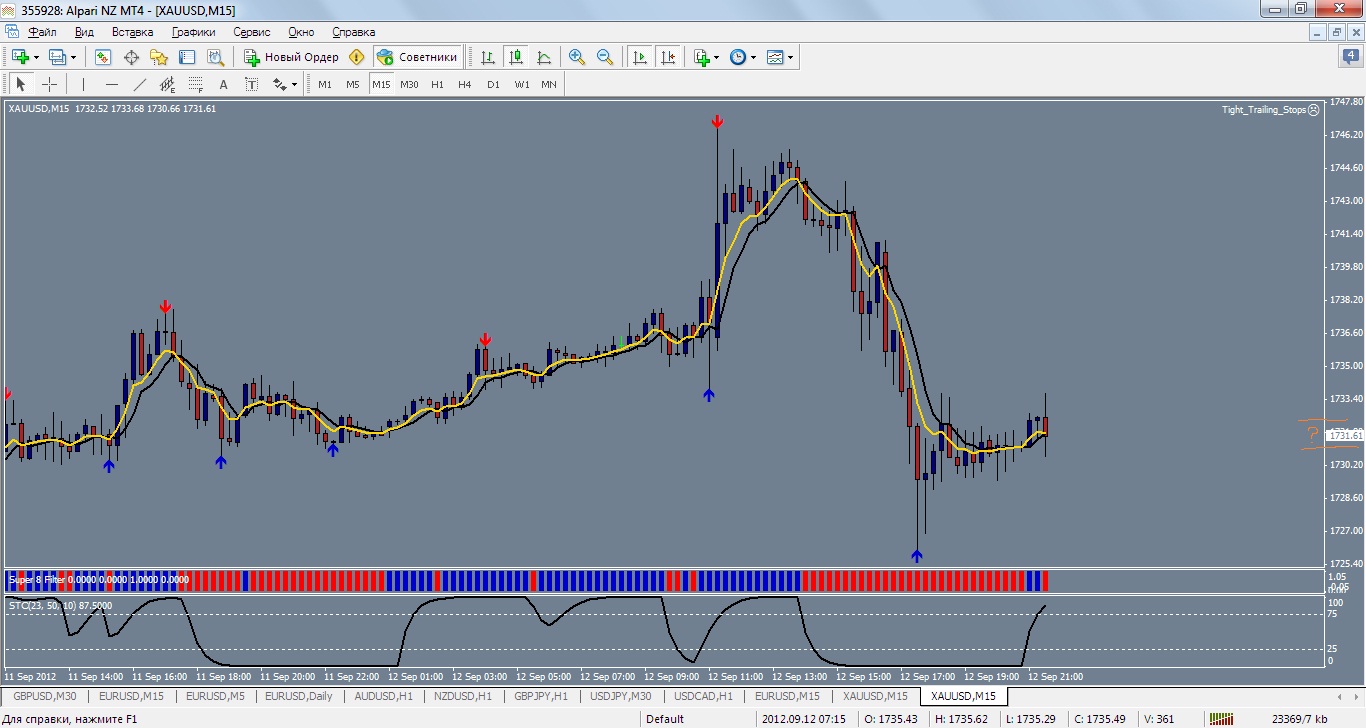The image size is (1366, 728).
Task: Show the Terminal window
Action: click(x=187, y=57)
